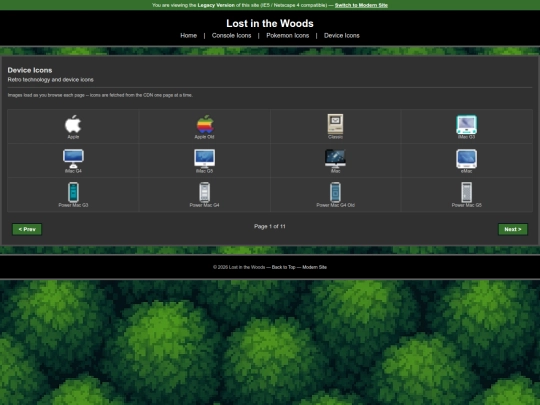Choose the teal iMac G3 icon
The image size is (540, 405).
(x=467, y=124)
